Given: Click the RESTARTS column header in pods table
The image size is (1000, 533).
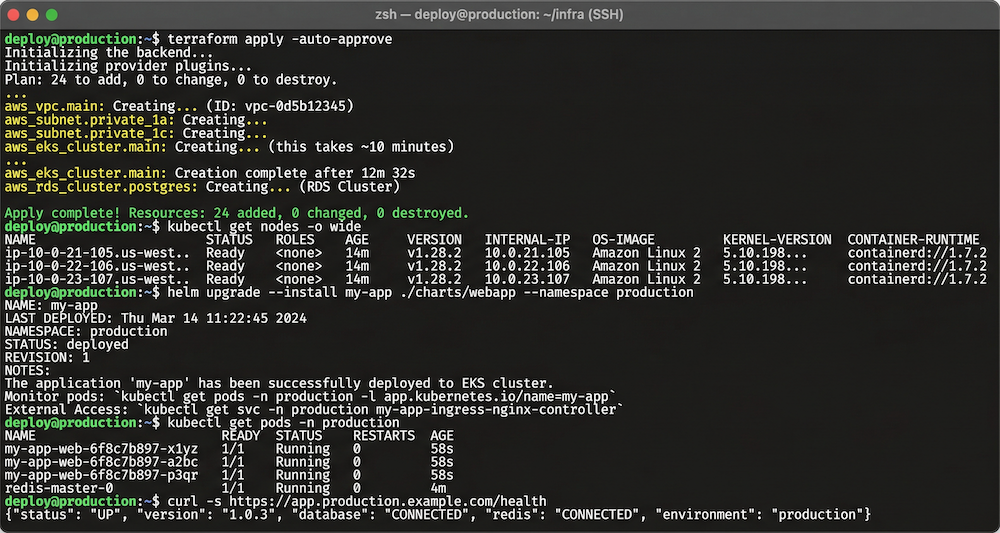Looking at the screenshot, I should click(383, 436).
